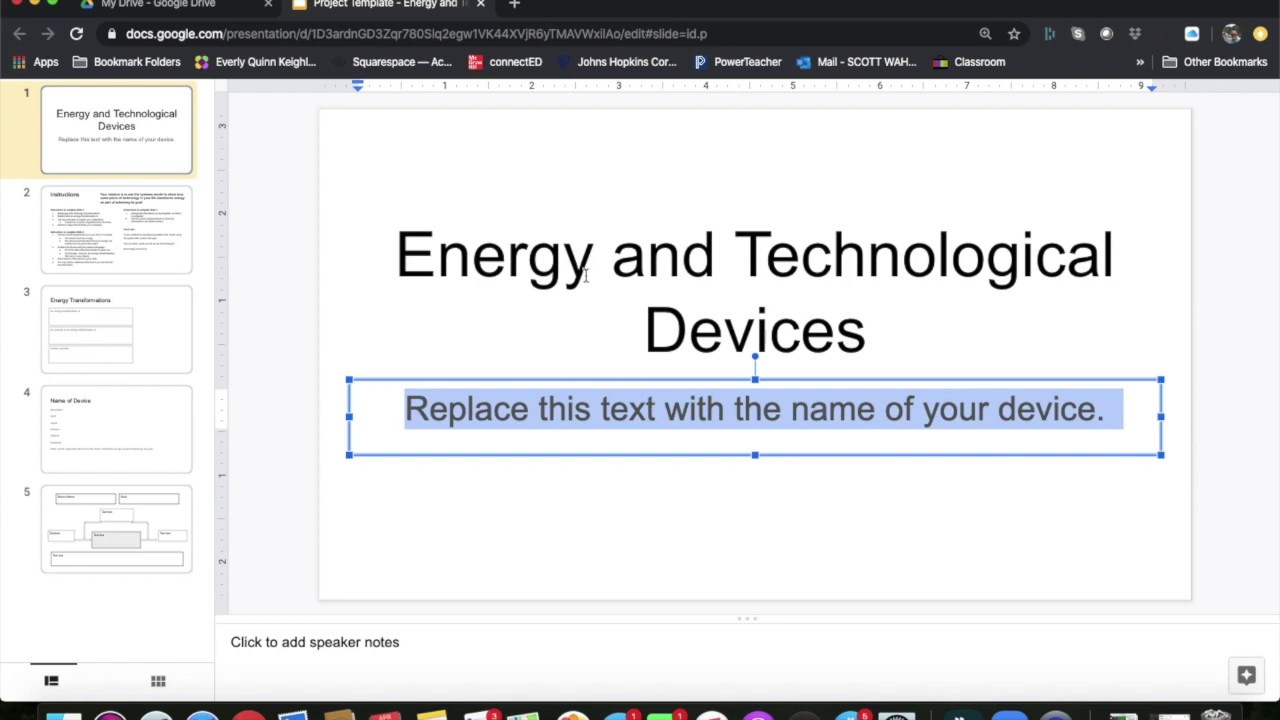
Task: Close the My Drive - Google Drive tab
Action: point(268,4)
